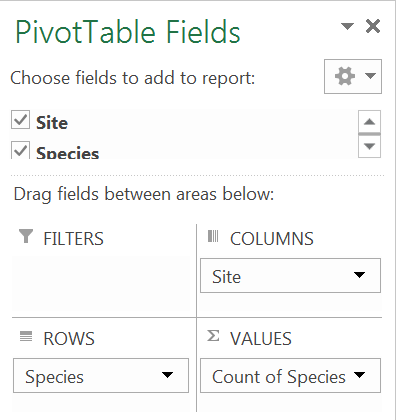Click the Columns area icon
Screen dimensions: 396x420
[213, 236]
